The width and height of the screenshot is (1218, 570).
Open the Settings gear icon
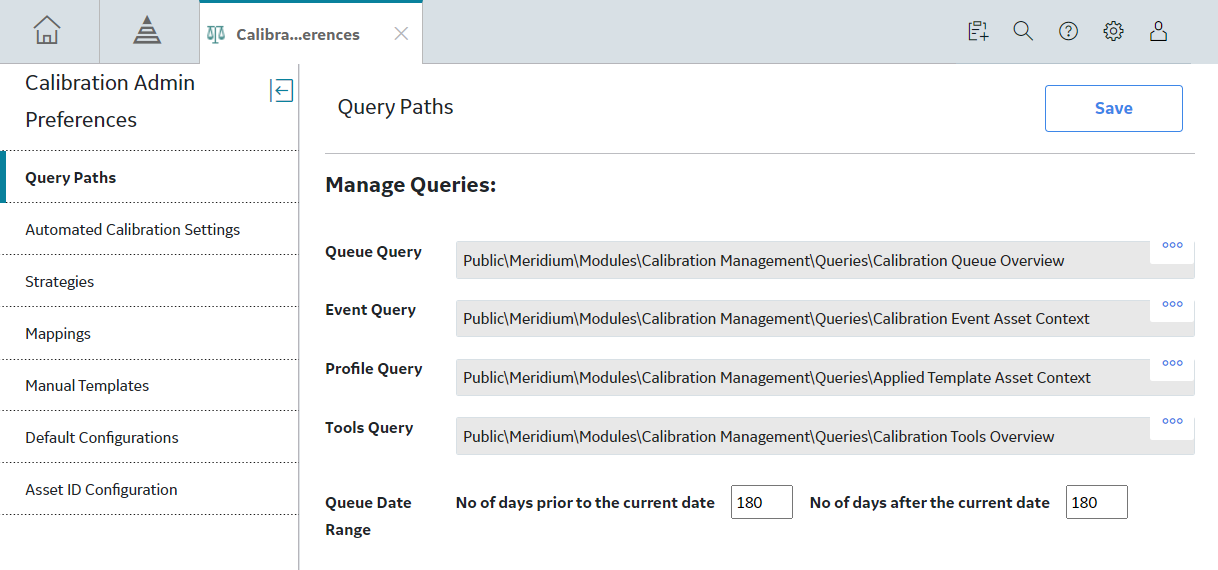[1113, 32]
